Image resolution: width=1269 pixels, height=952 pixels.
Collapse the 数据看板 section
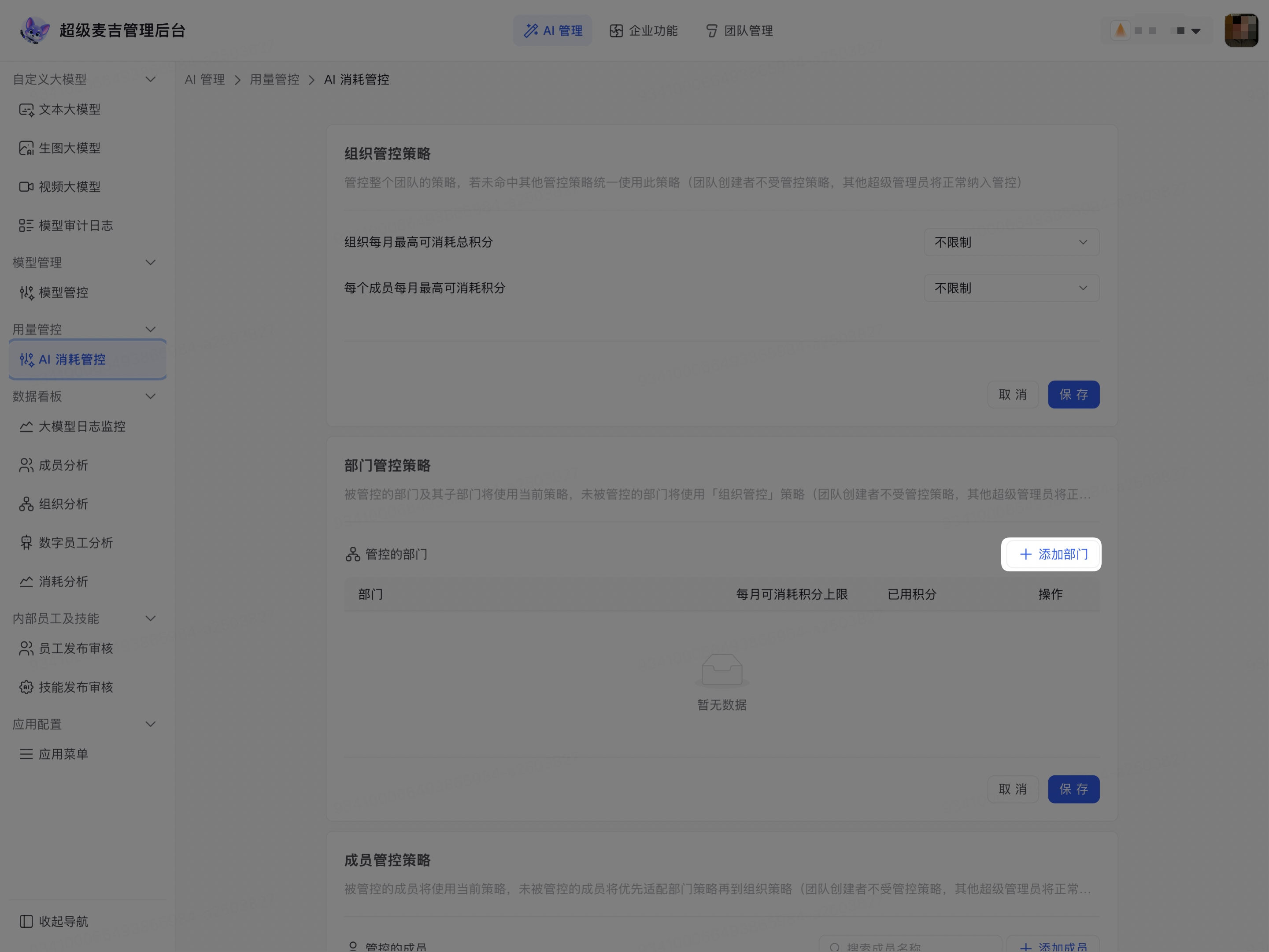[x=150, y=396]
